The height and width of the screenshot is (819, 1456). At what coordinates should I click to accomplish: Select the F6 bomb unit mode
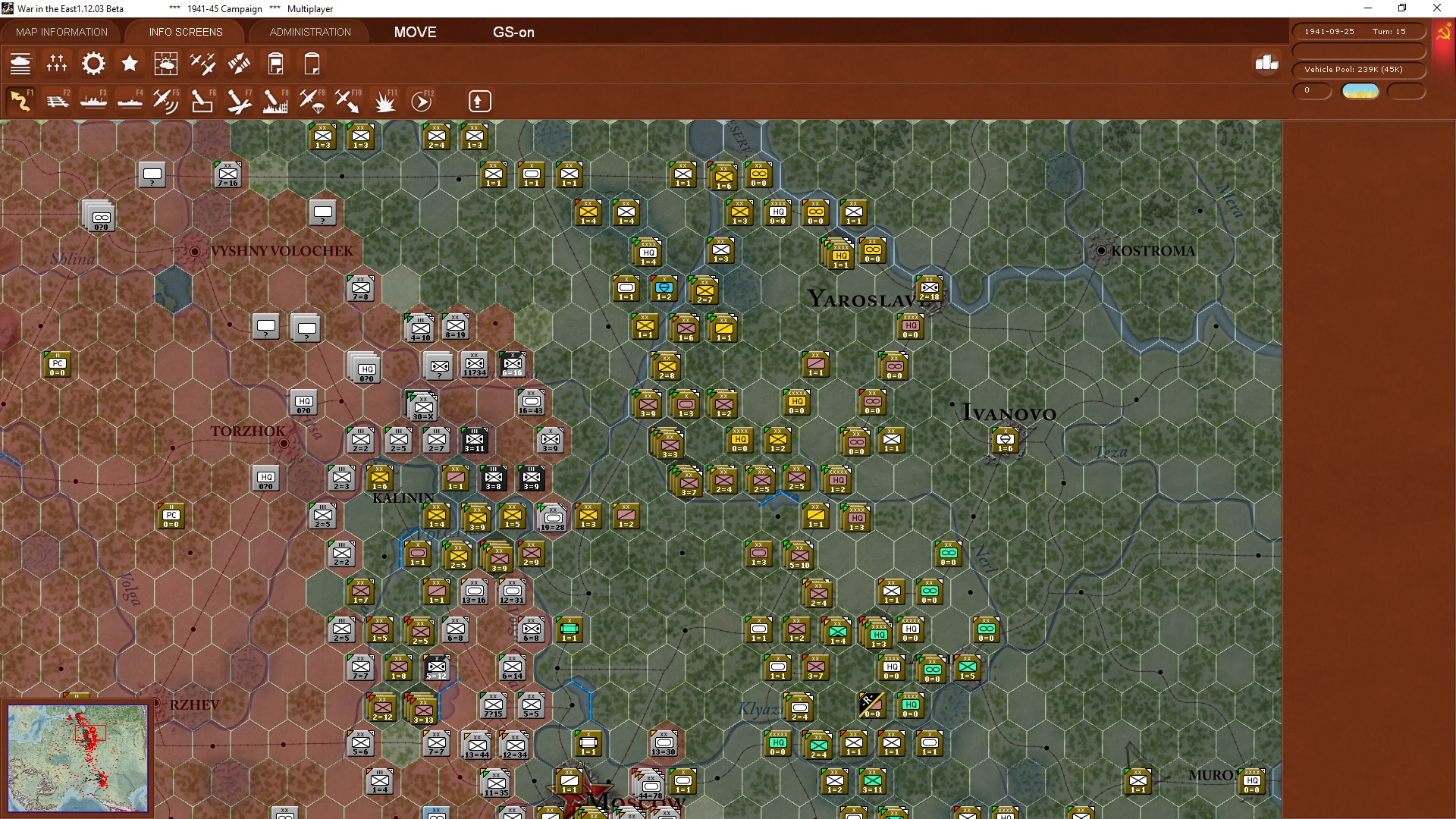(x=202, y=101)
